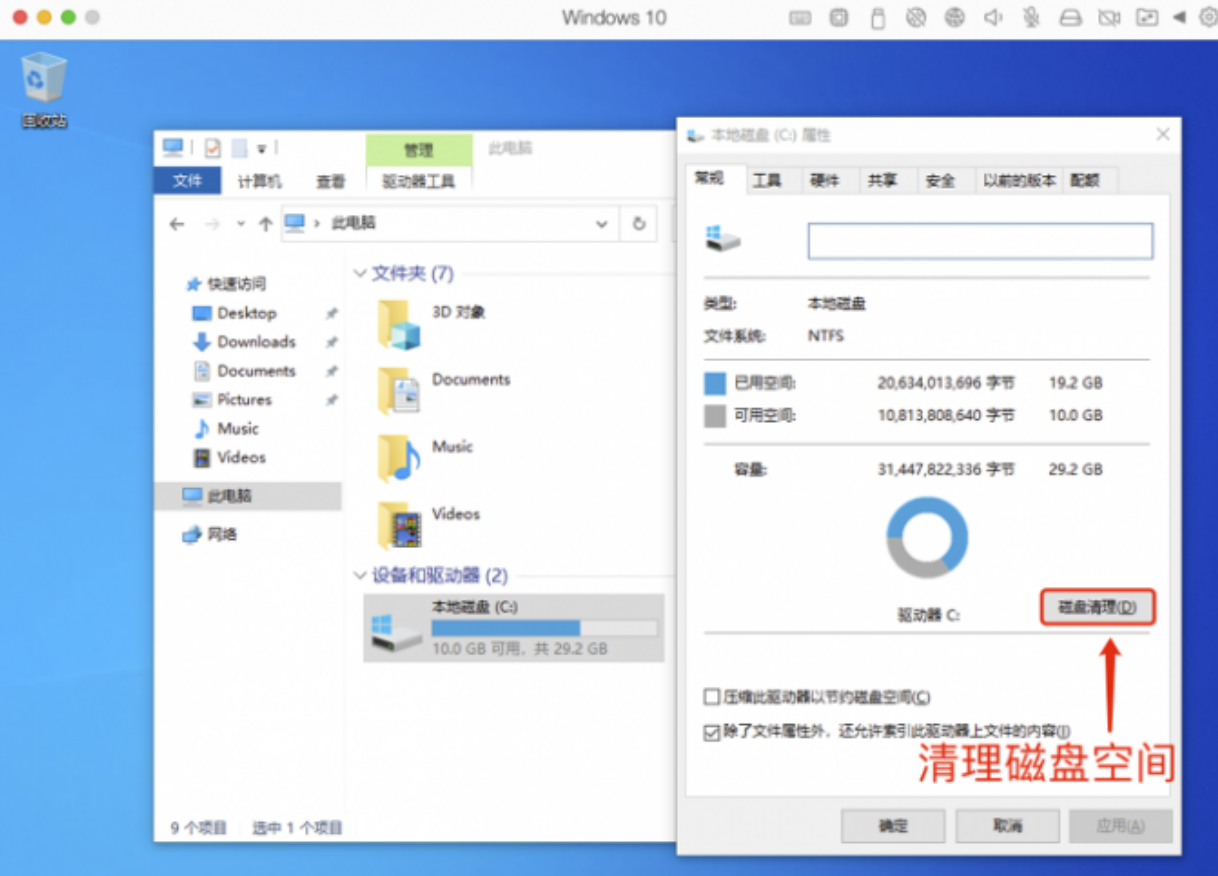
Task: Switch to 工具 tab in properties
Action: (767, 181)
